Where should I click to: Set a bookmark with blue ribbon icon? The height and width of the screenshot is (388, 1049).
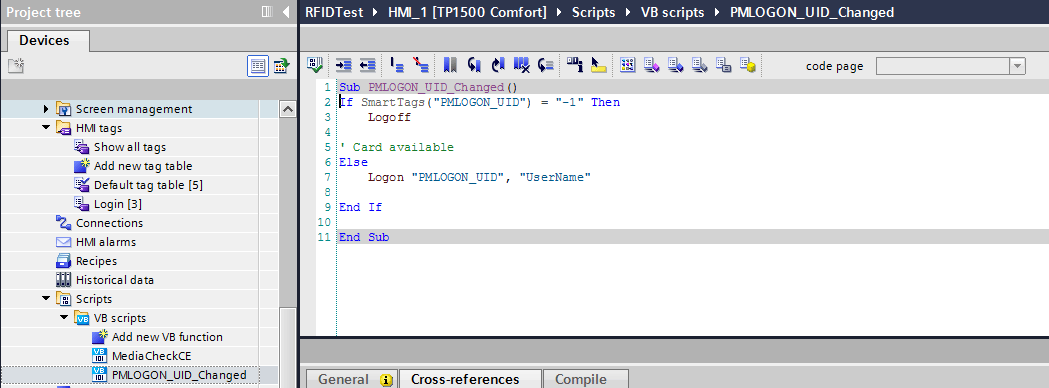tap(450, 65)
